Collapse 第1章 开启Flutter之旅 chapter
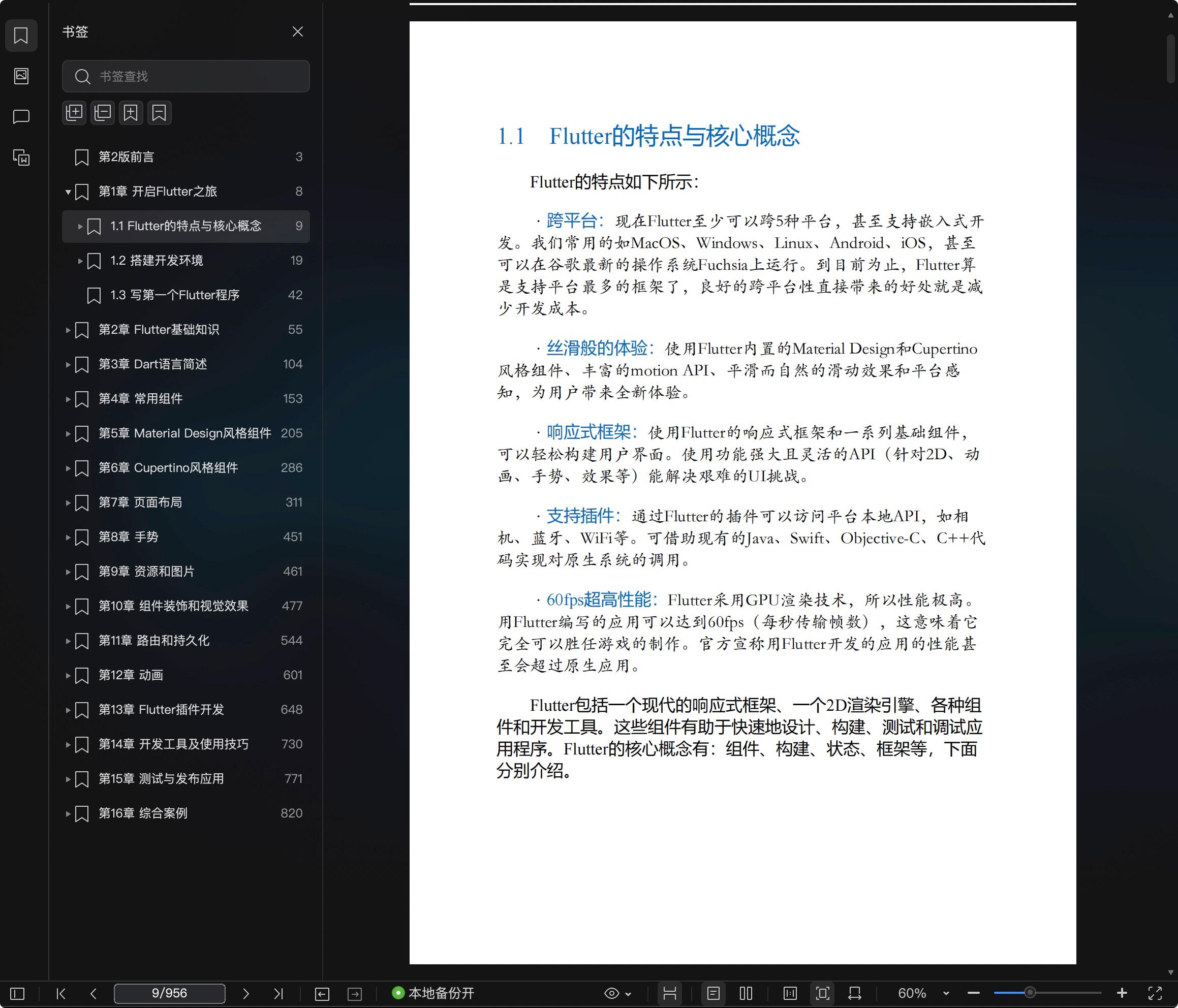1178x1008 pixels. pyautogui.click(x=68, y=192)
